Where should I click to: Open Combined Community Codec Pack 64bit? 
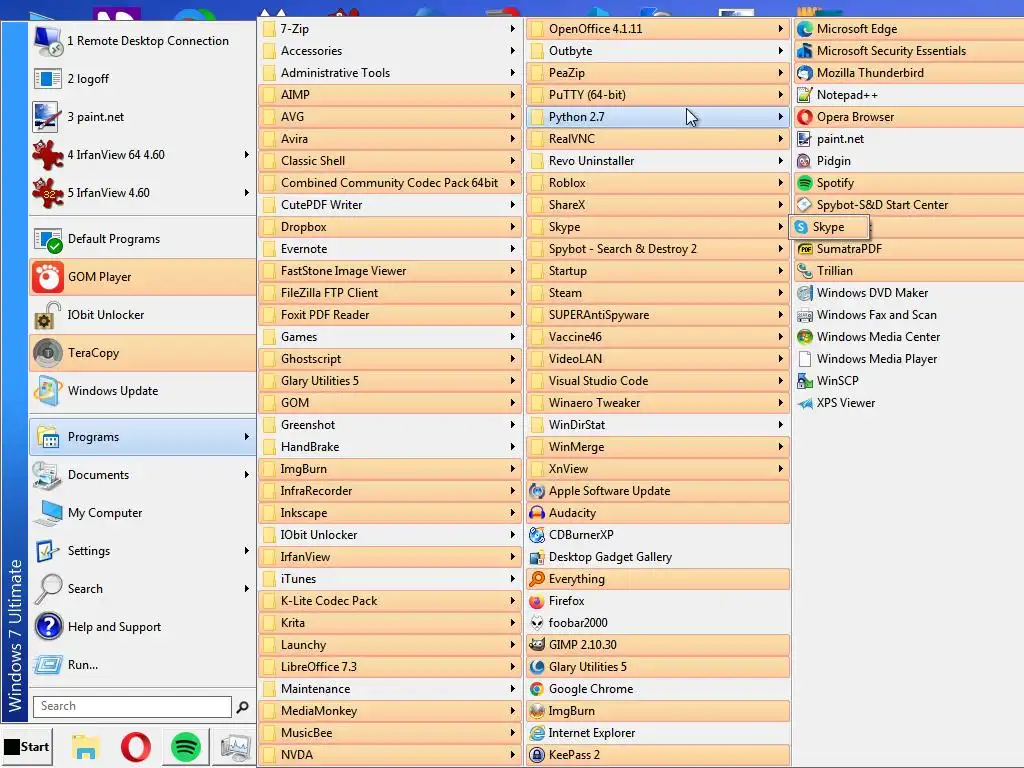391,183
